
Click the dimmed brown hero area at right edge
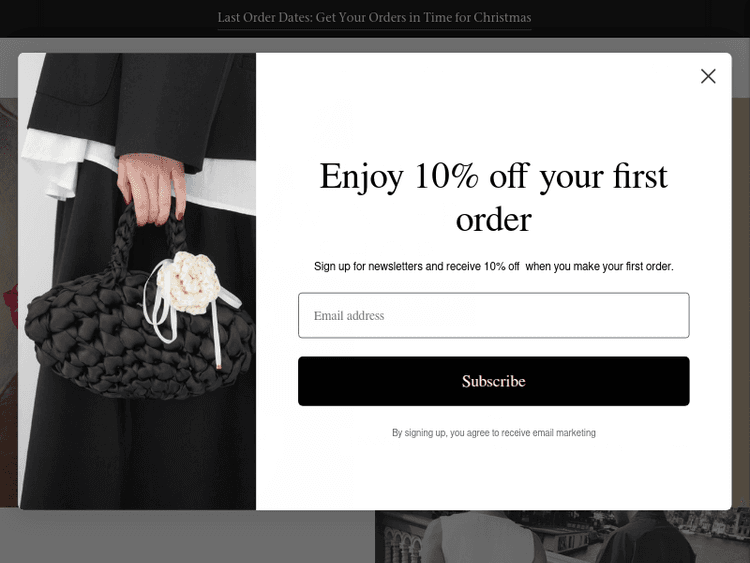(741, 302)
